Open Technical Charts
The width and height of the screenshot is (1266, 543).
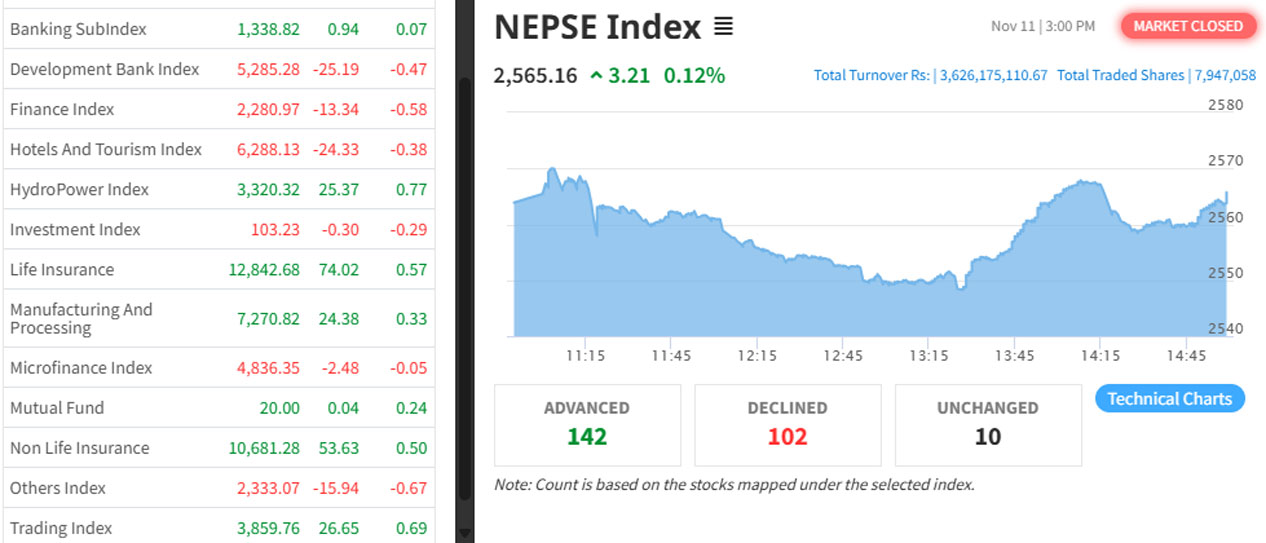(1169, 399)
